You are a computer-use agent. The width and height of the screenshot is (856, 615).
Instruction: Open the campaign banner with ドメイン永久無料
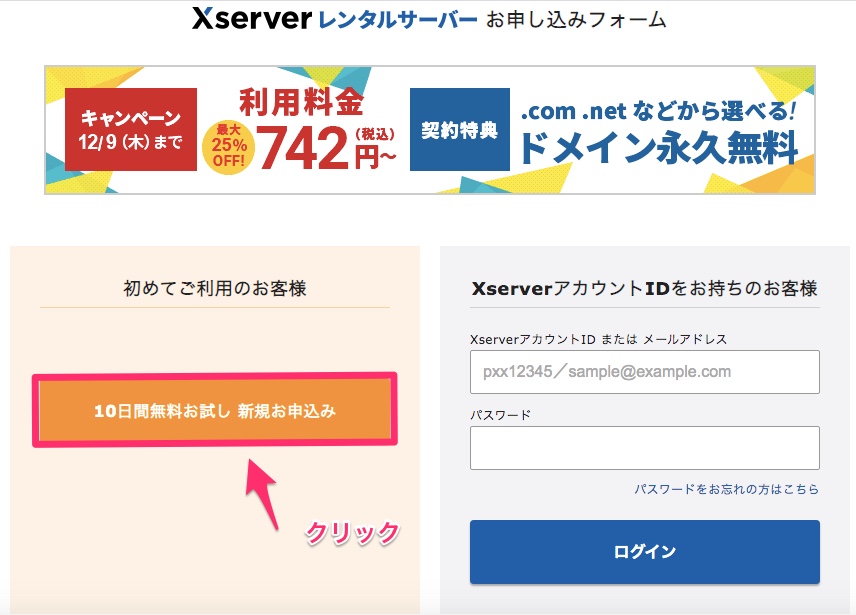tap(430, 130)
